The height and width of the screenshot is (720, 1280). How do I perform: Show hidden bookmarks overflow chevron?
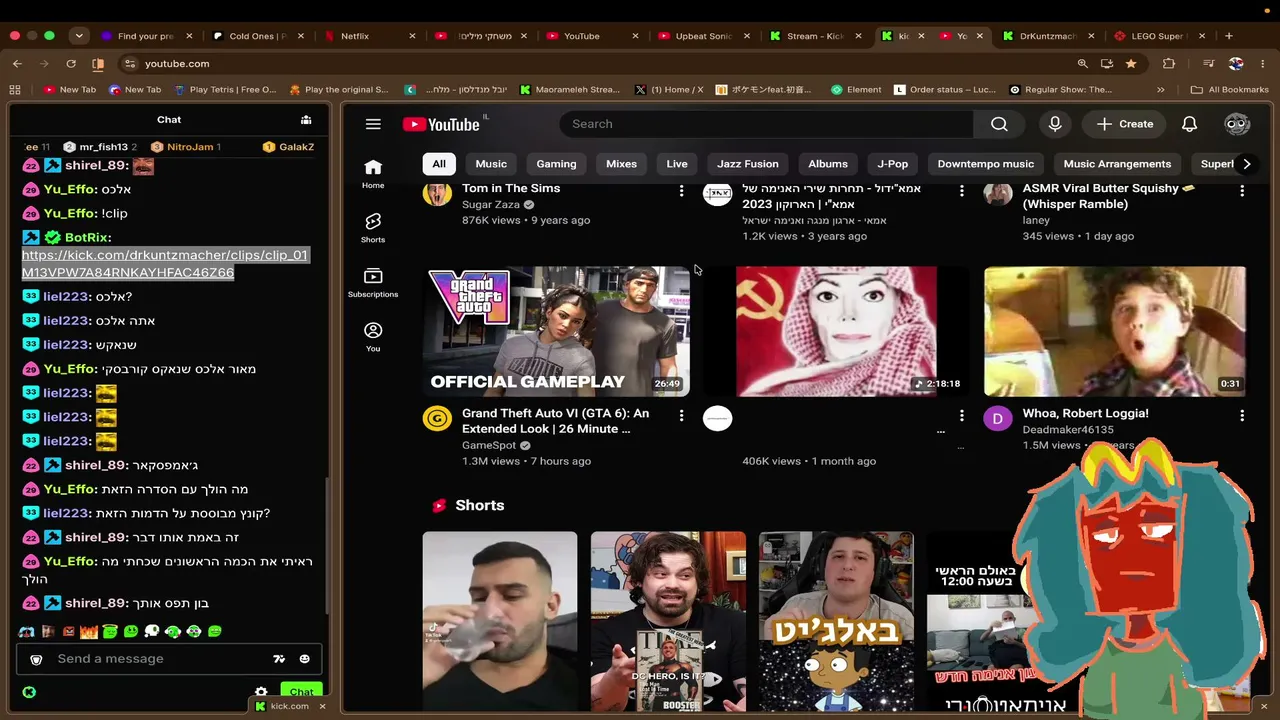pos(1160,90)
